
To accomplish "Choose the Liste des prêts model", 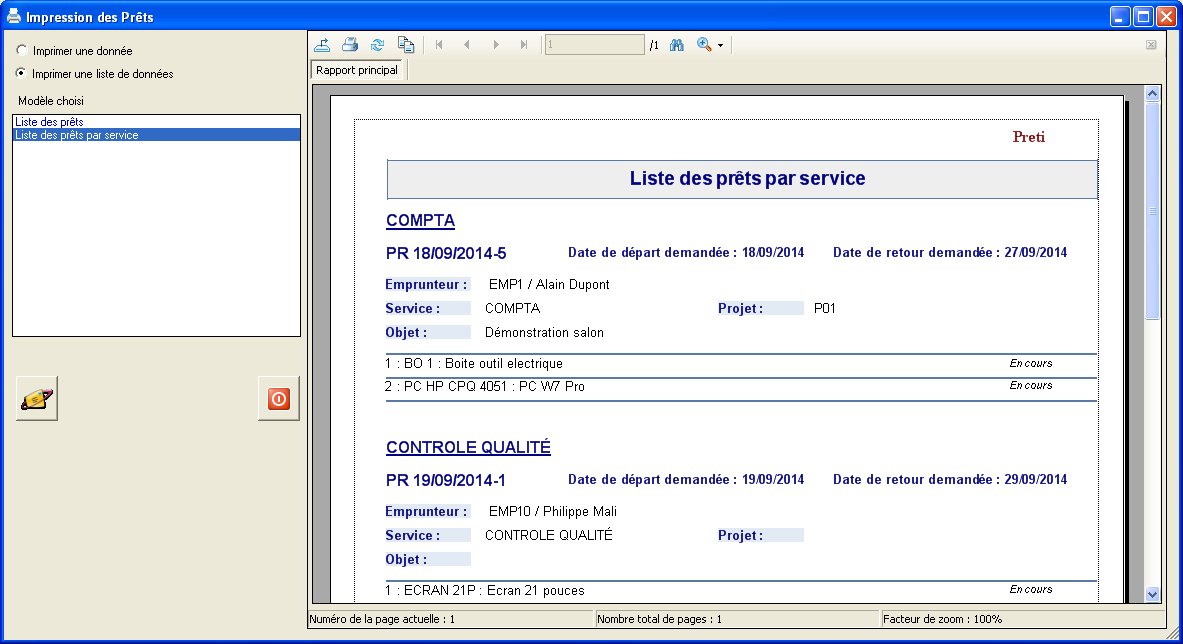I will click(156, 122).
